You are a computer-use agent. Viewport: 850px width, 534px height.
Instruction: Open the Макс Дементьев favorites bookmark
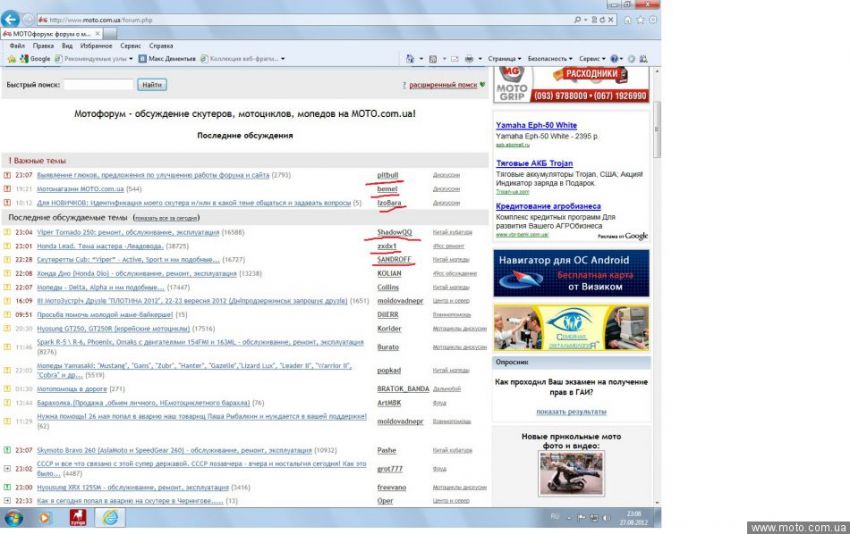[166, 59]
